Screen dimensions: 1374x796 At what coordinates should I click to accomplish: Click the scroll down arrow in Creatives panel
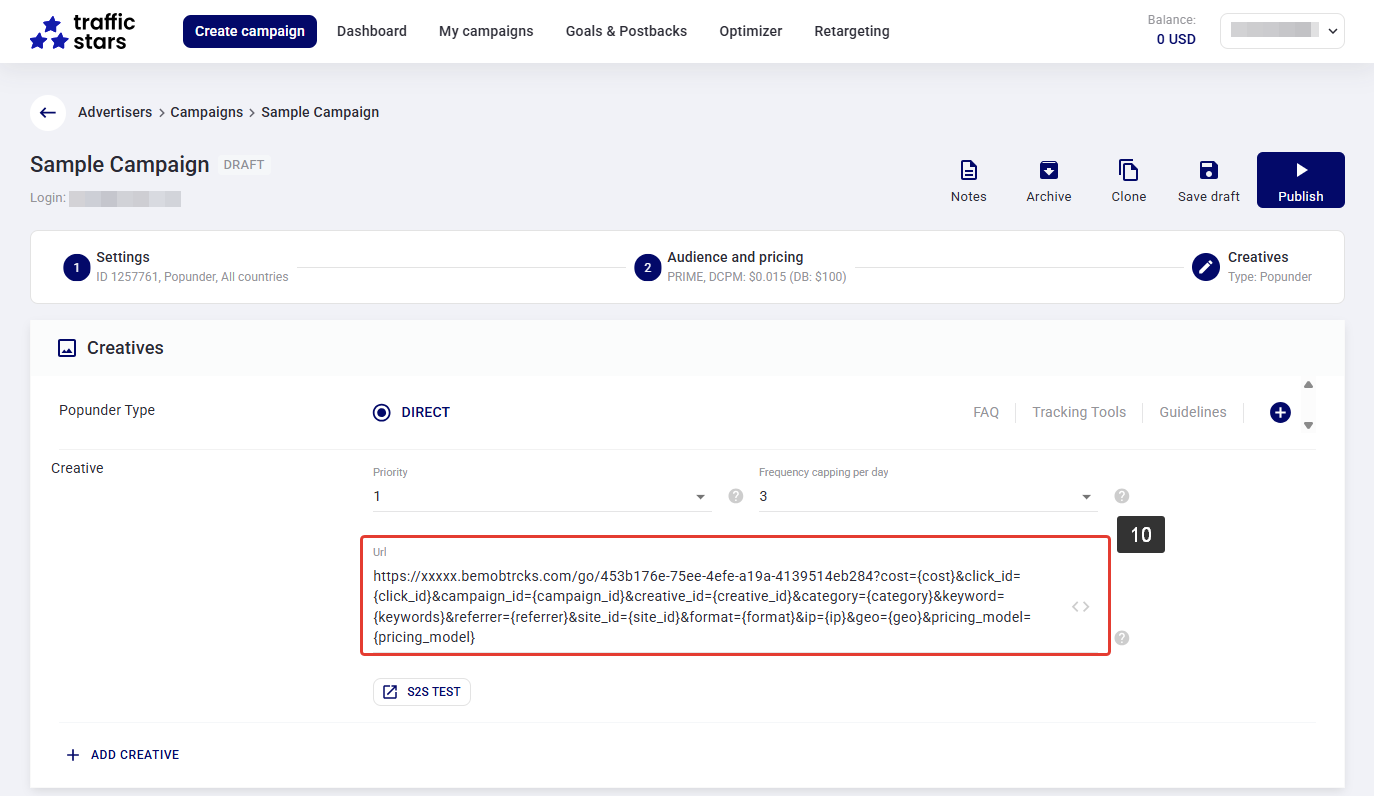pyautogui.click(x=1308, y=425)
